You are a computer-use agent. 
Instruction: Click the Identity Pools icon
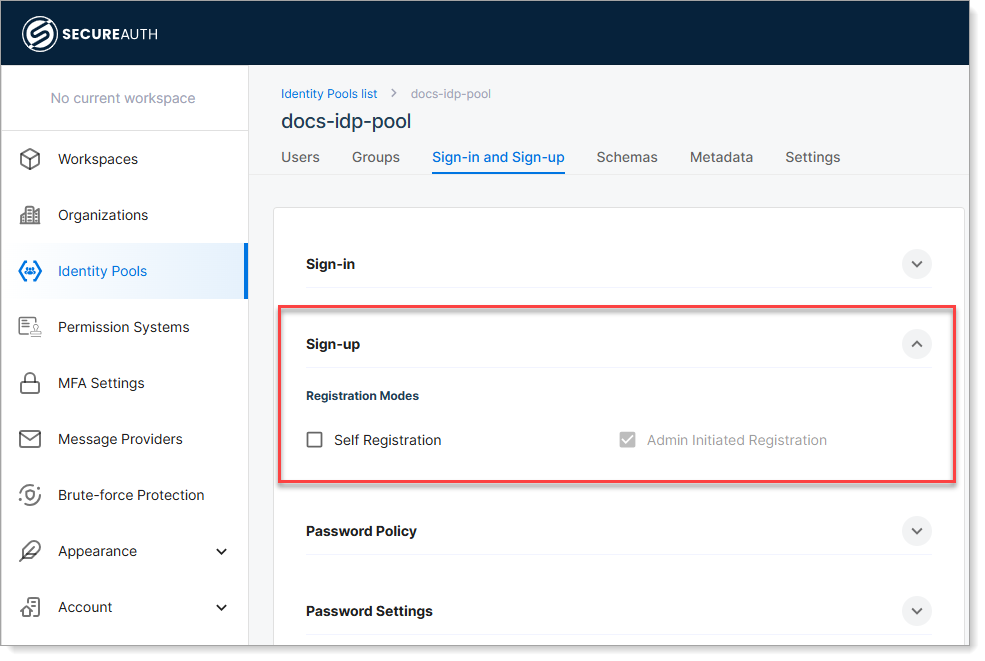pos(30,271)
